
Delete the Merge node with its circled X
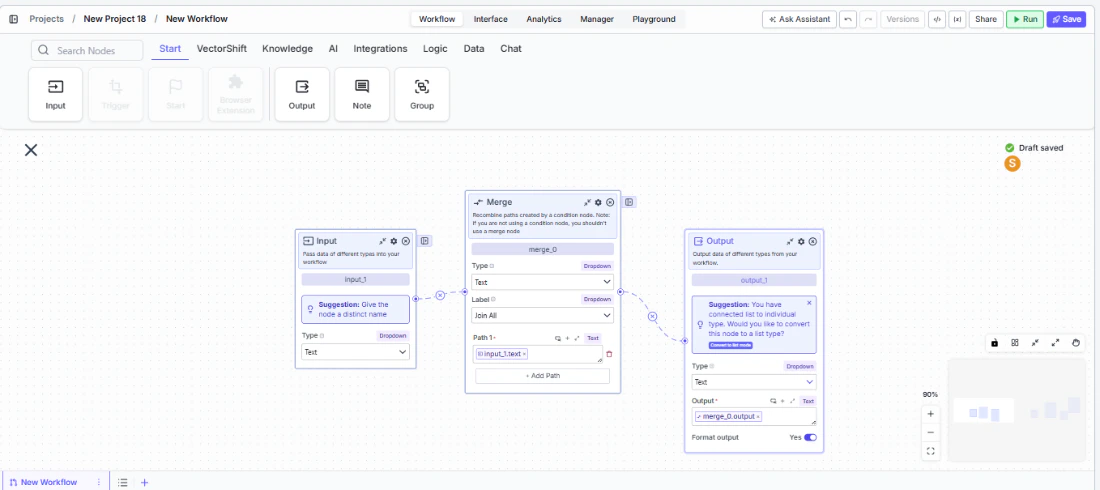click(x=610, y=202)
